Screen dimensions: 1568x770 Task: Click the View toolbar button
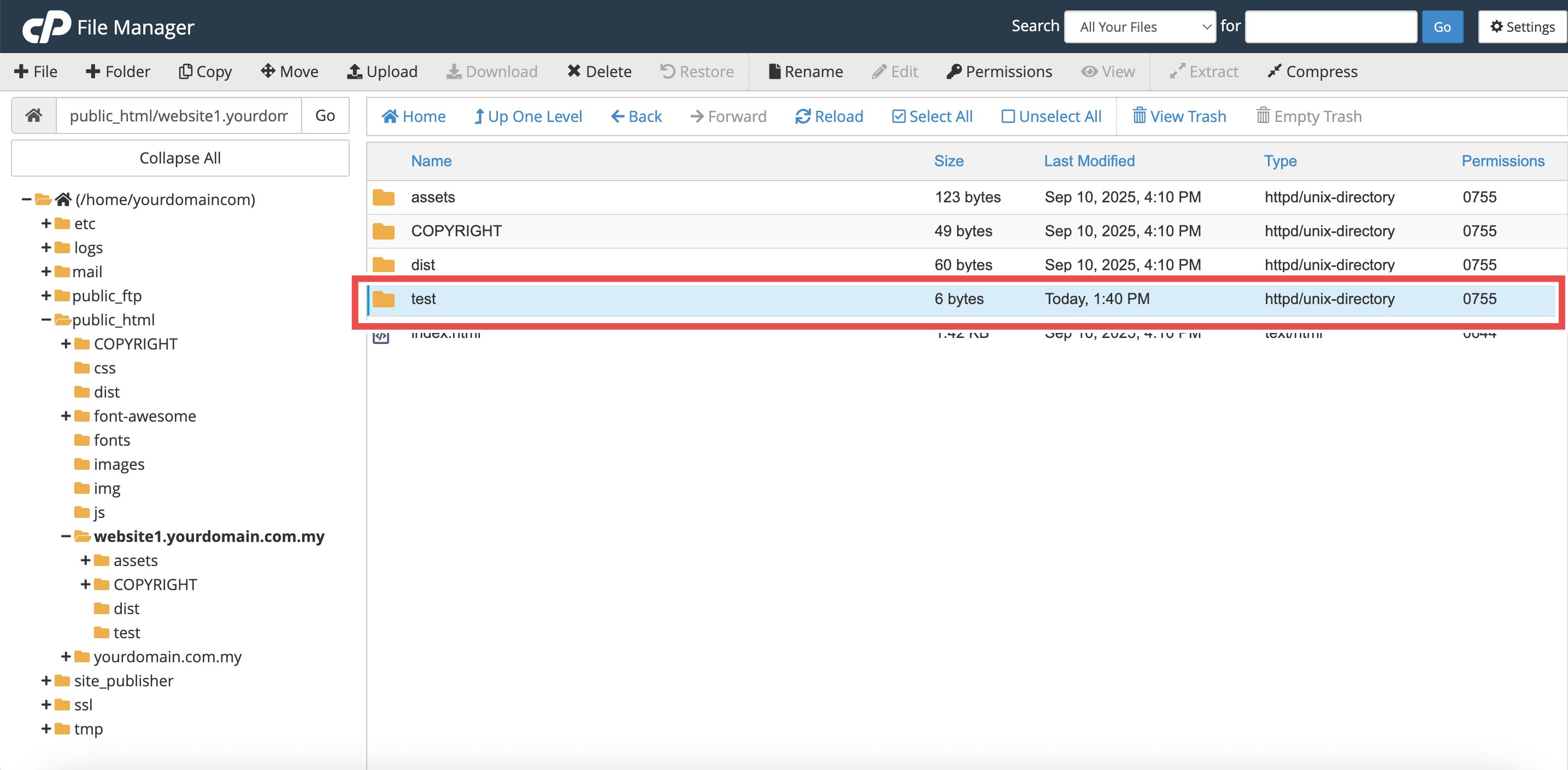pyautogui.click(x=1108, y=72)
